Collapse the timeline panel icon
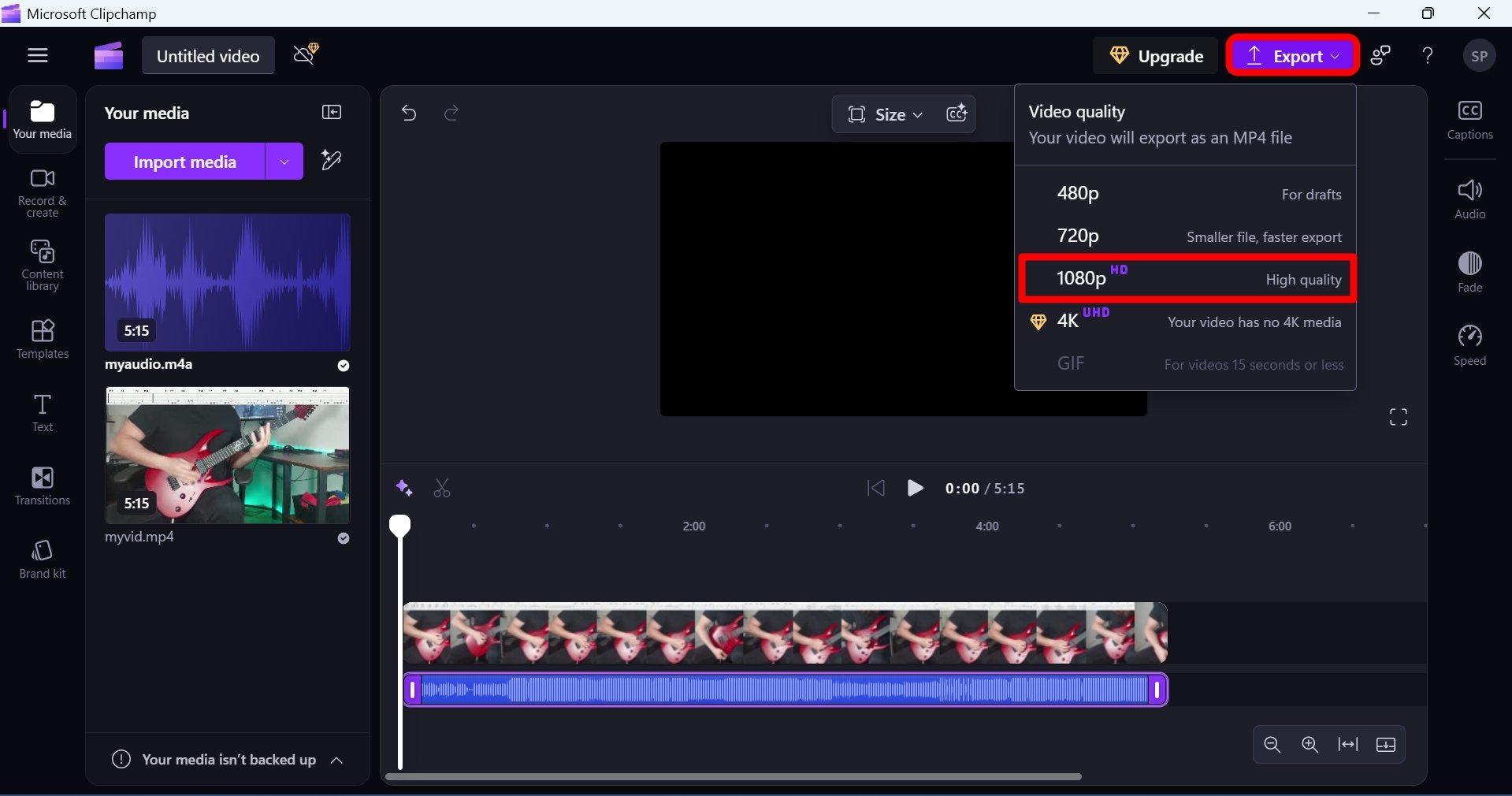1512x796 pixels. (x=1386, y=745)
